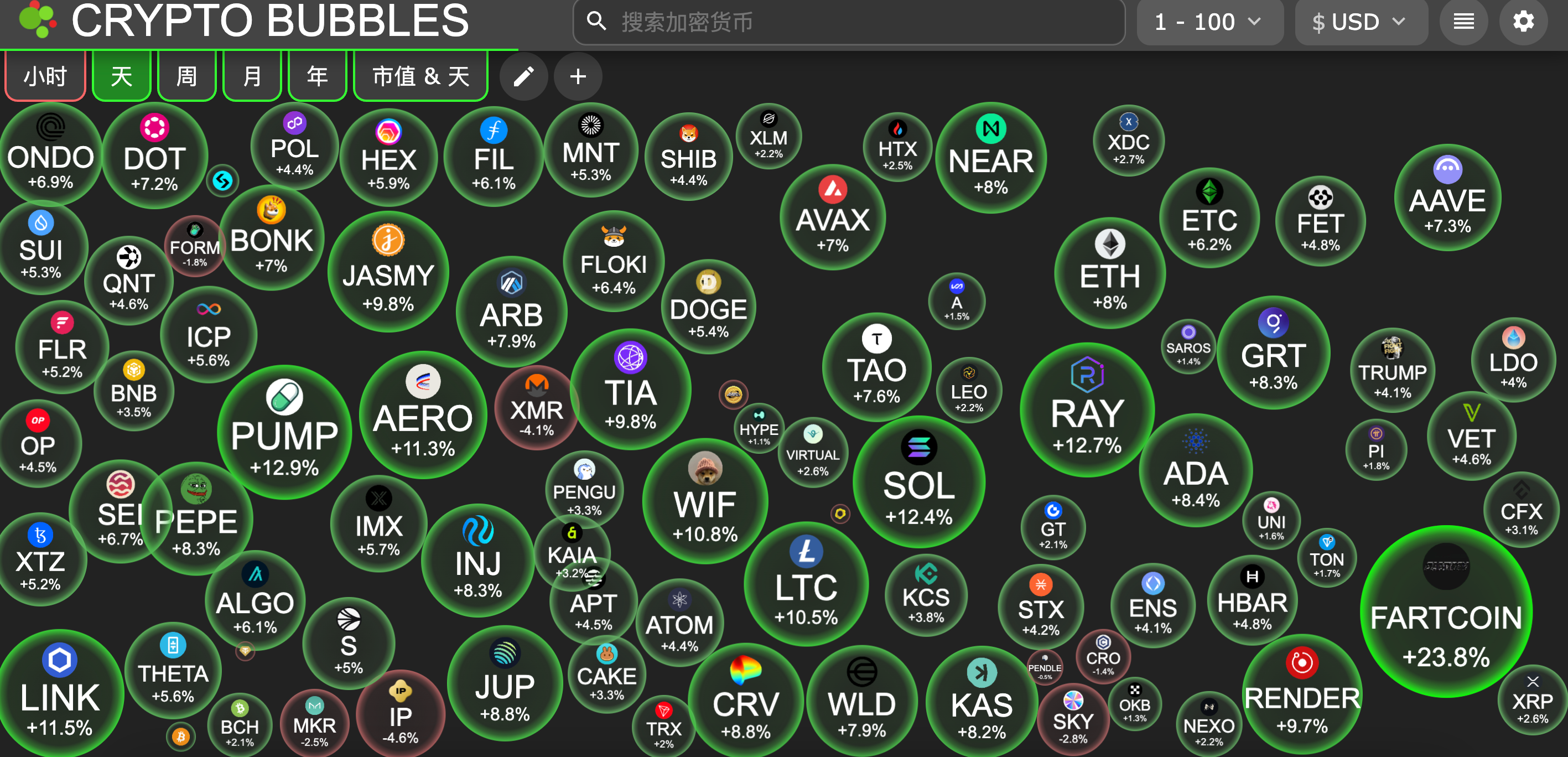
Task: Select the CRV +8.8% bubble
Action: pos(746,701)
